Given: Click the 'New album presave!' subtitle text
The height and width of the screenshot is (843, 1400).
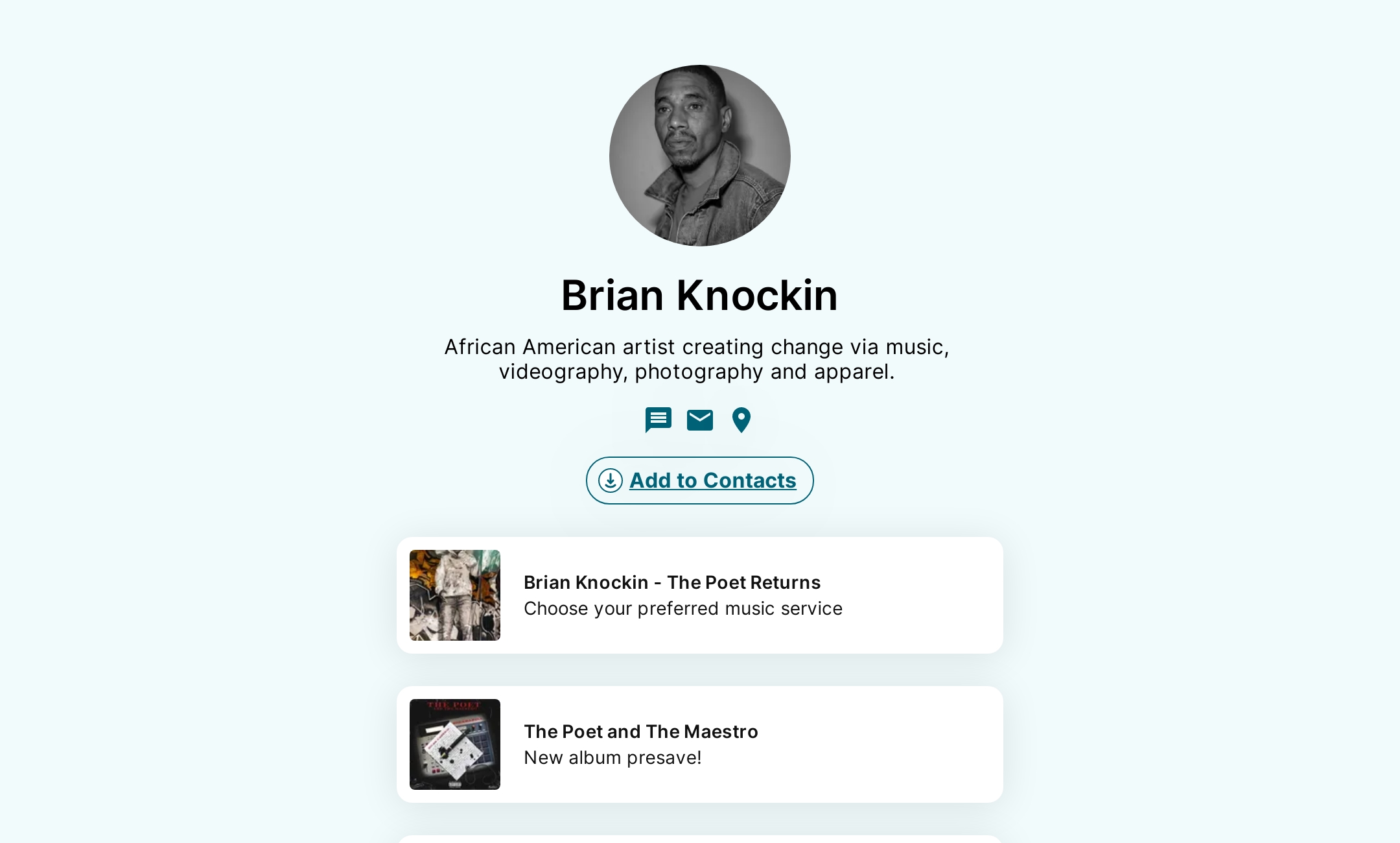Looking at the screenshot, I should [x=612, y=757].
